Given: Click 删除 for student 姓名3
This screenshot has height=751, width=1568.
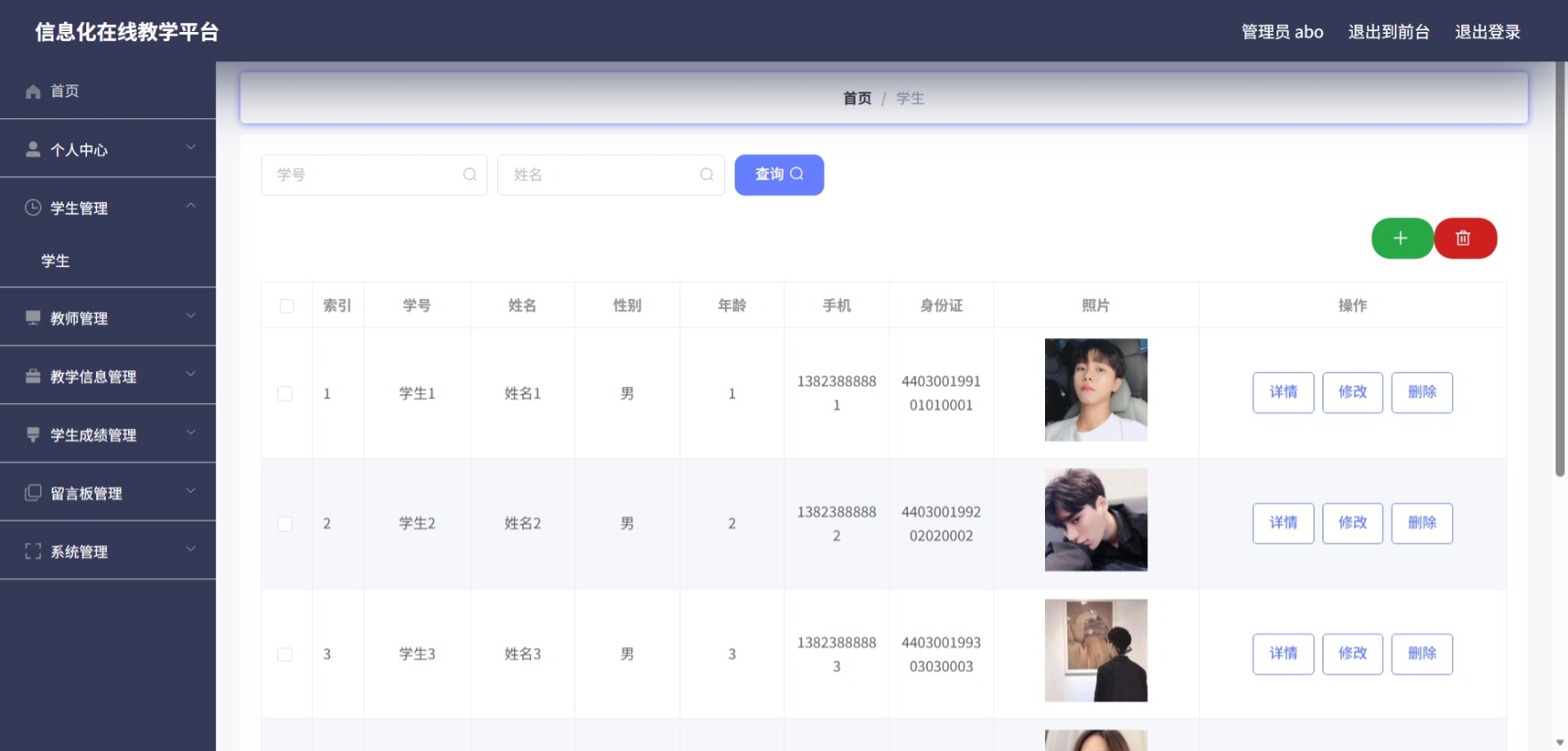Looking at the screenshot, I should click(1422, 654).
